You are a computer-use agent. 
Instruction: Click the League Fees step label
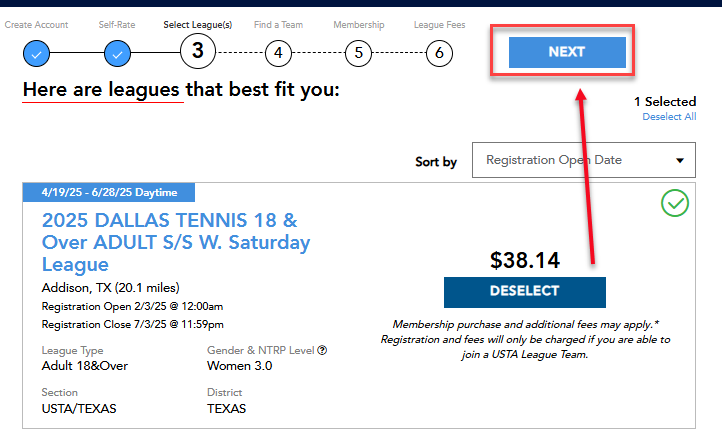439,24
